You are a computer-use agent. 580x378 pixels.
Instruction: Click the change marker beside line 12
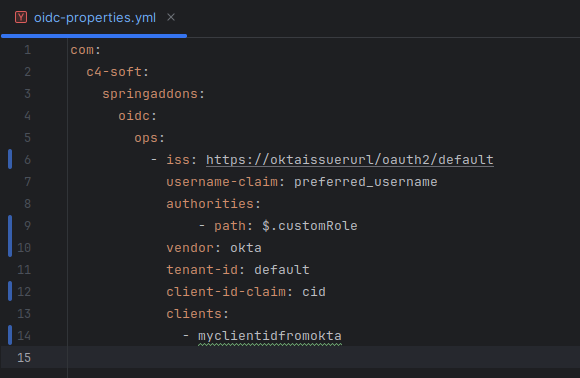click(x=10, y=291)
